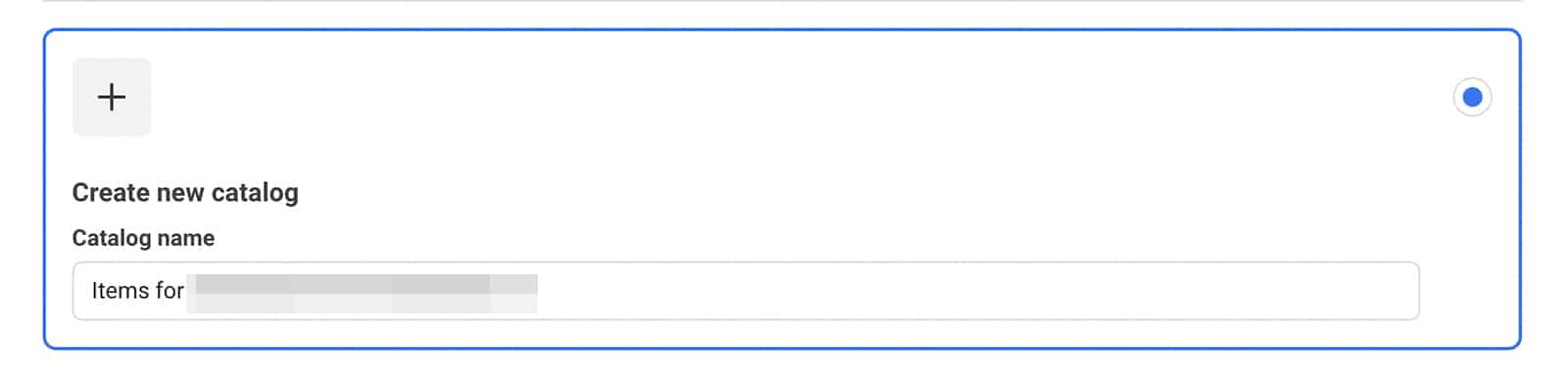
Task: Click the "Catalog name" field label
Action: click(143, 238)
